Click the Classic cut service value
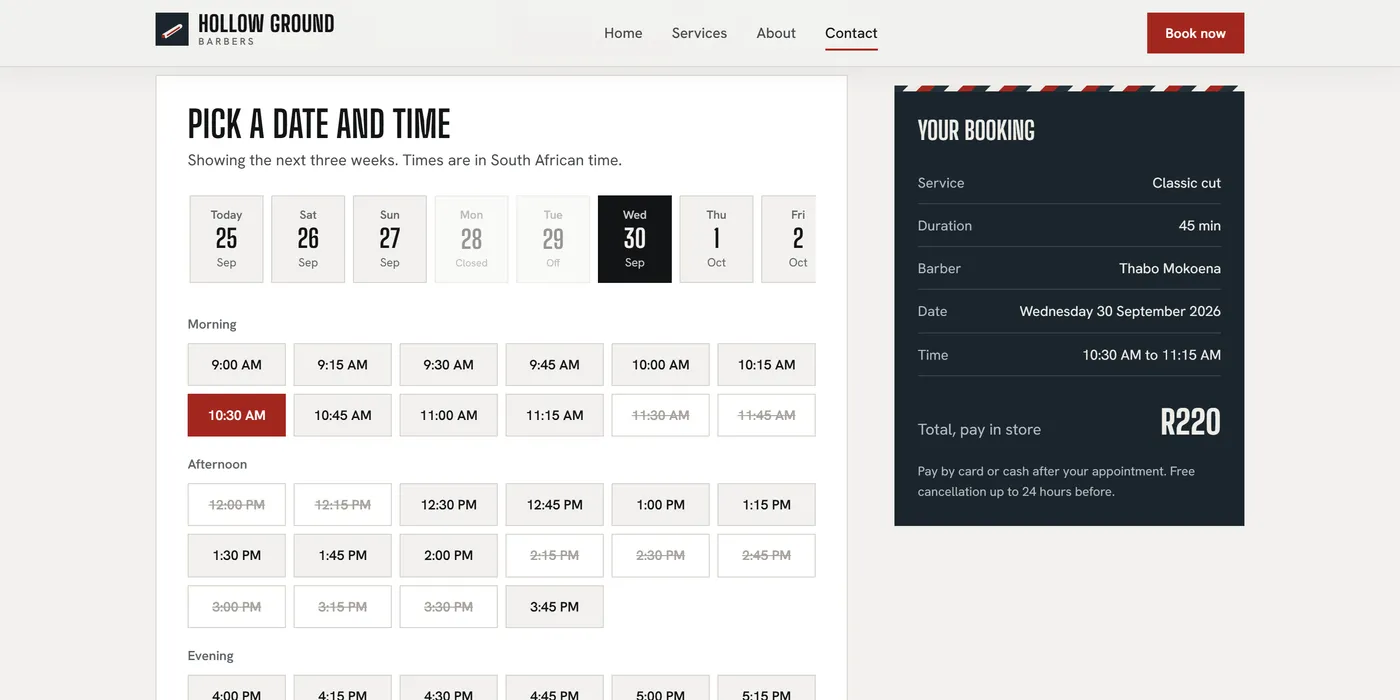The image size is (1400, 700). point(1186,183)
